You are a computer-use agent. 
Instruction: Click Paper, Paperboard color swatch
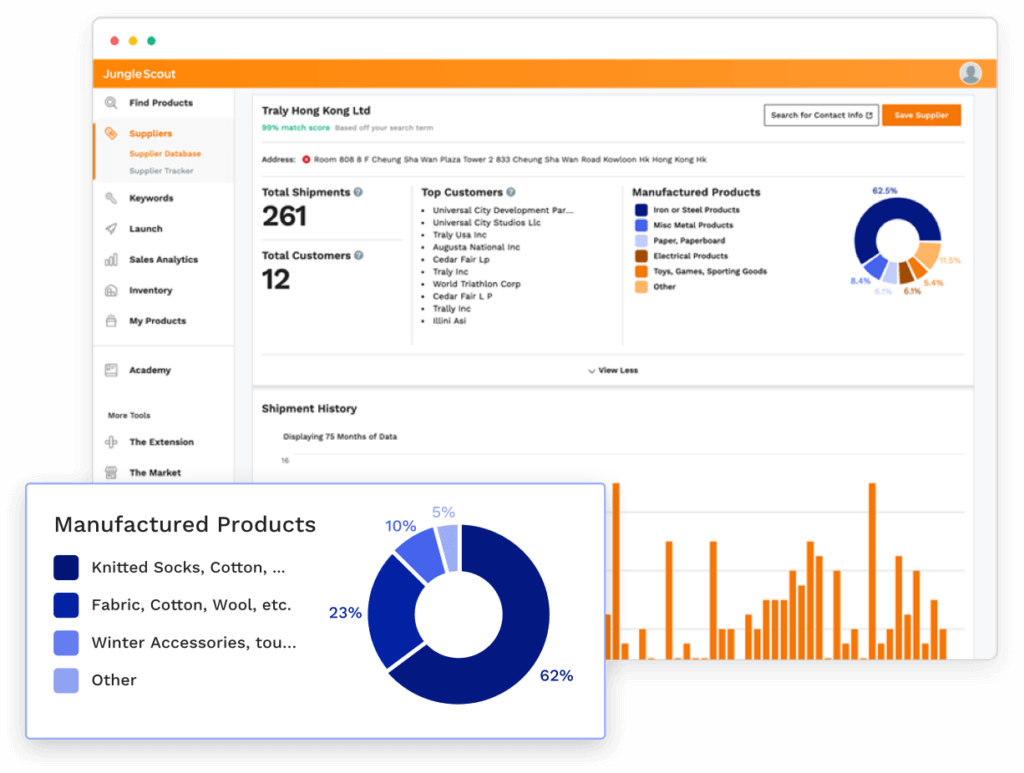click(641, 240)
